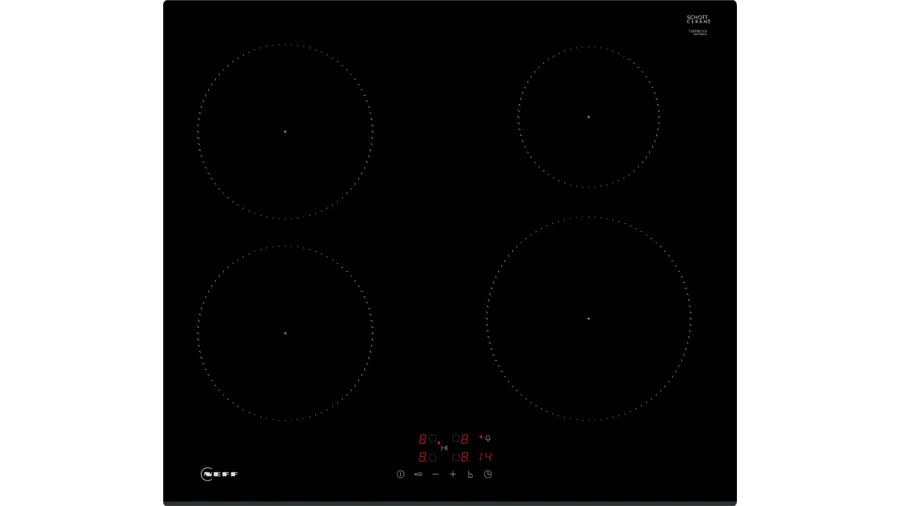This screenshot has height=506, width=900.
Task: Tap the boost flask-shaped icon
Action: click(x=470, y=474)
